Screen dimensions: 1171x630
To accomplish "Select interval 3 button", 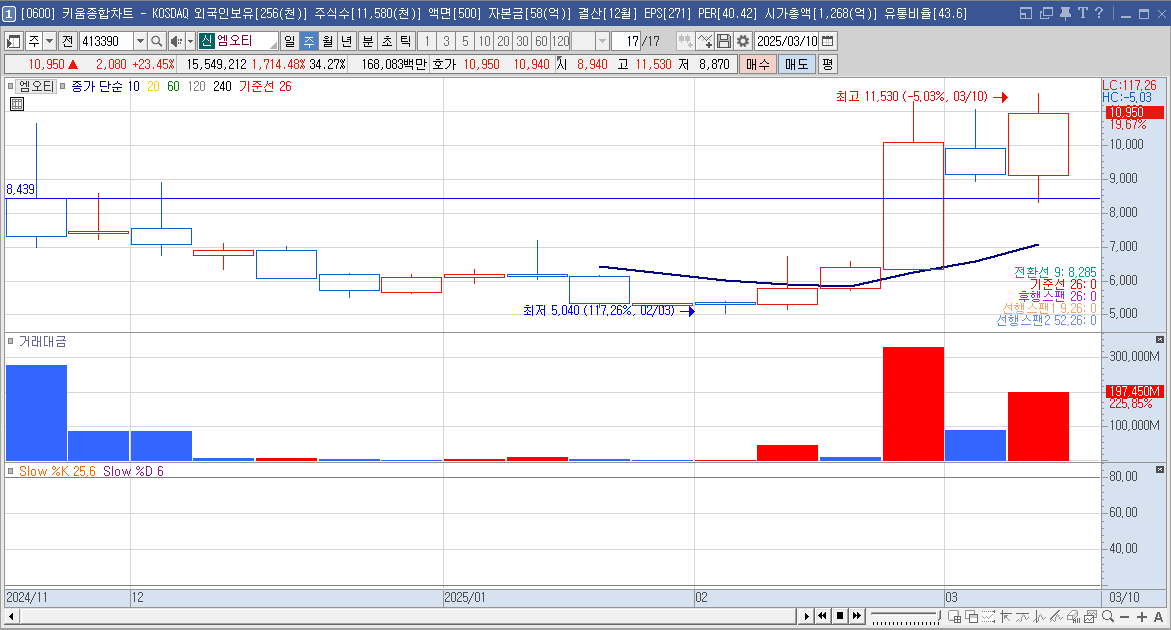I will click(x=446, y=41).
